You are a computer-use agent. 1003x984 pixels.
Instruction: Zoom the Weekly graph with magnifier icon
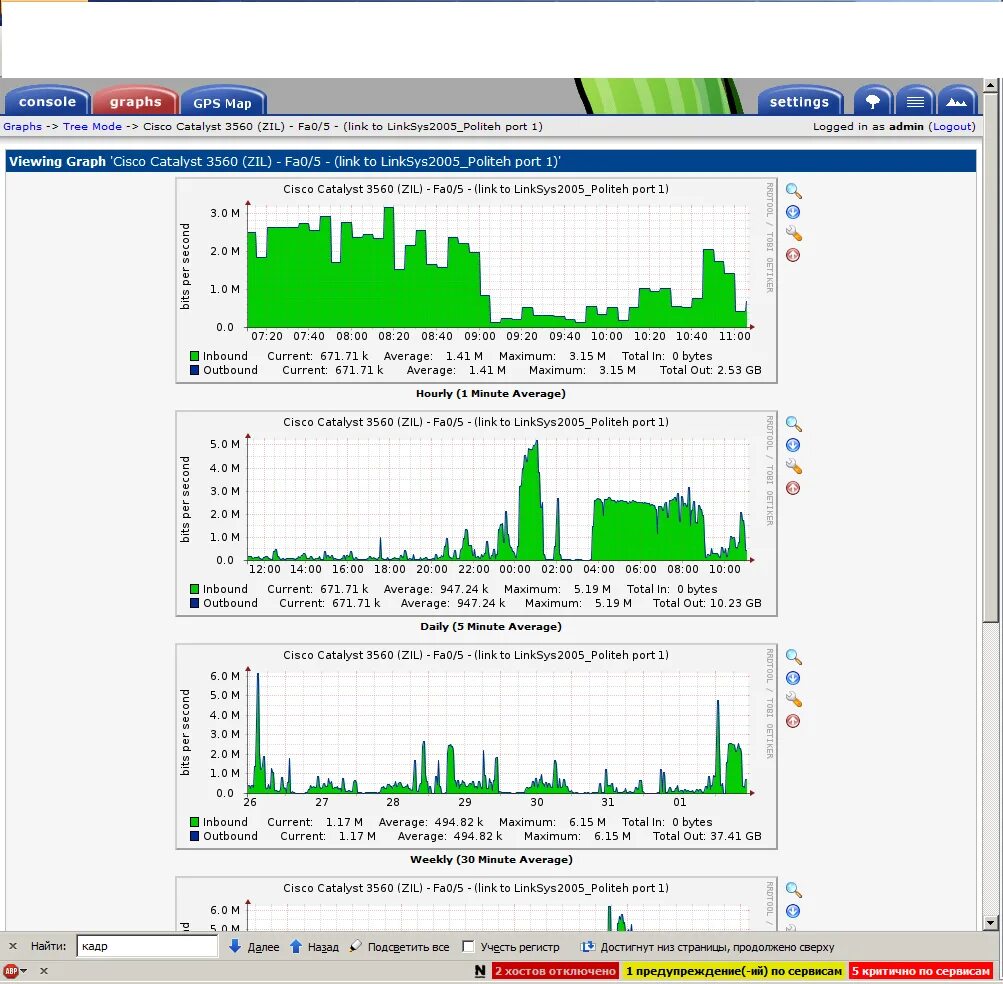pyautogui.click(x=793, y=656)
